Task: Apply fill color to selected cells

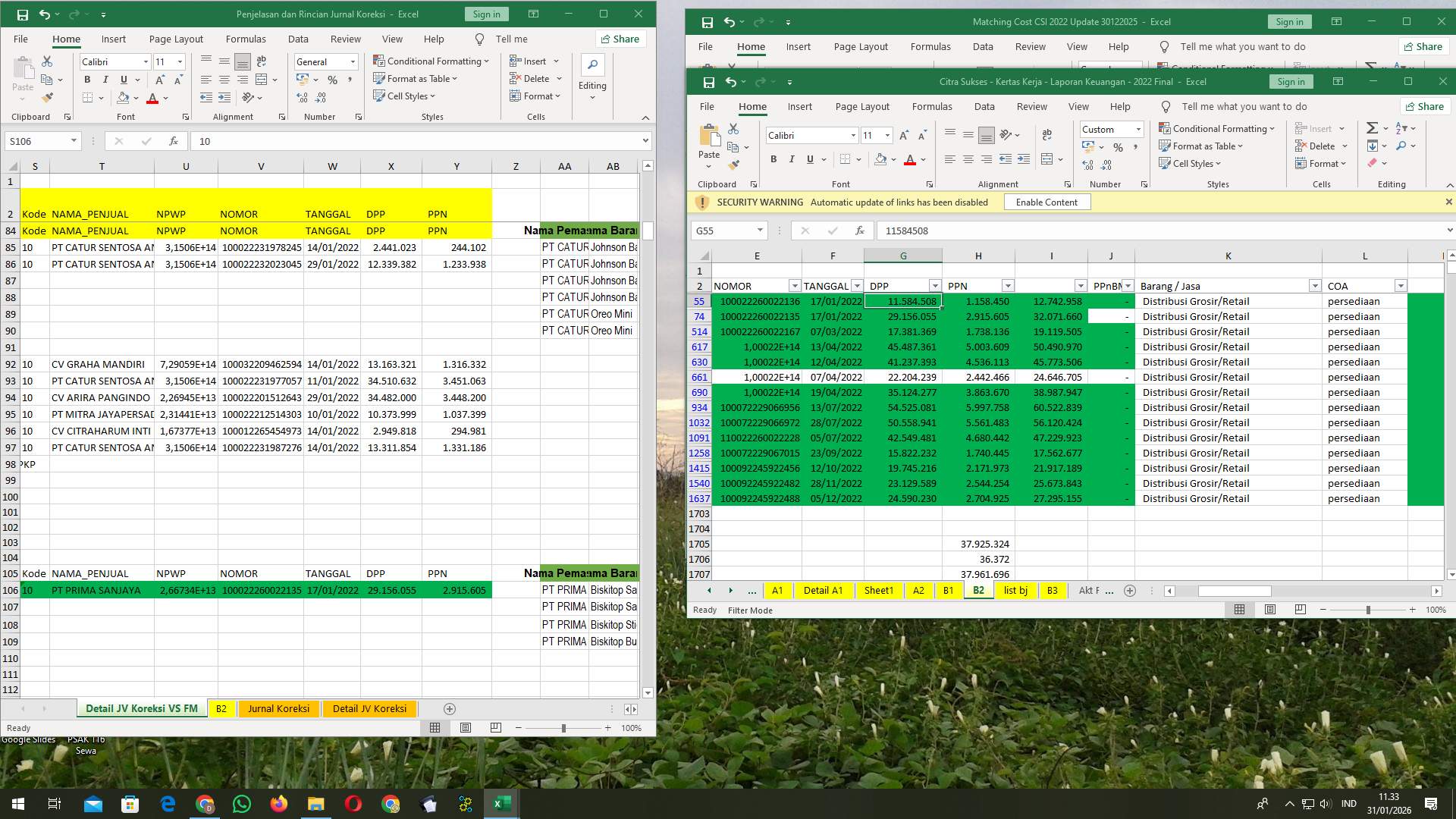Action: point(880,159)
